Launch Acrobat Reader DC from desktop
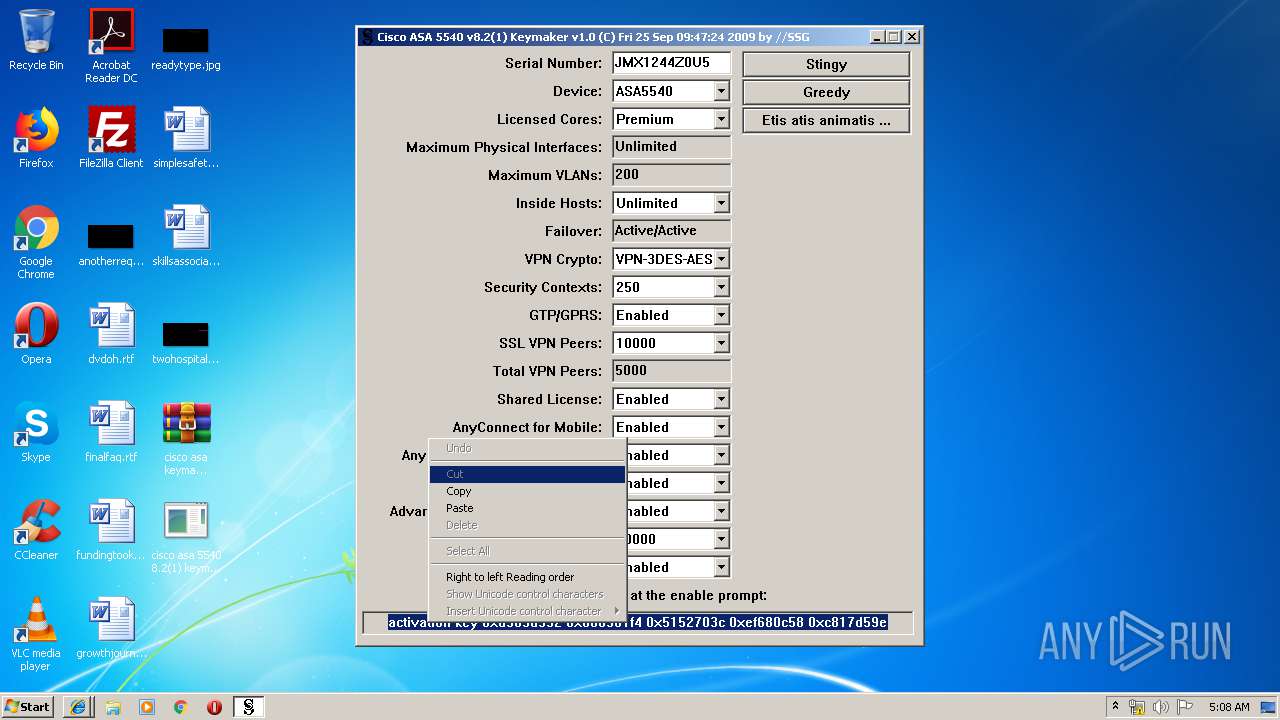 click(x=111, y=46)
